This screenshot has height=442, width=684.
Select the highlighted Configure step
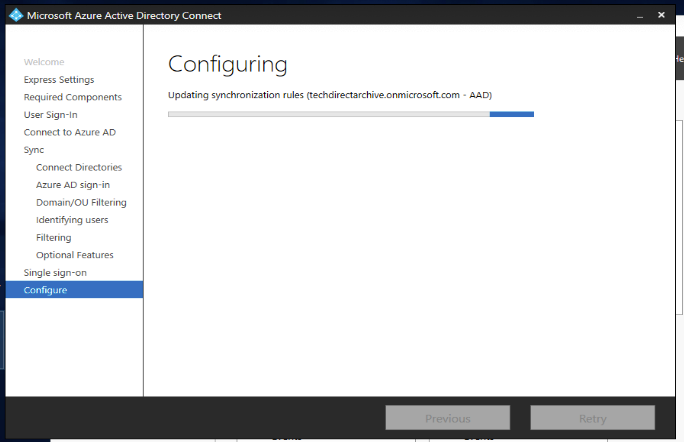click(x=74, y=290)
